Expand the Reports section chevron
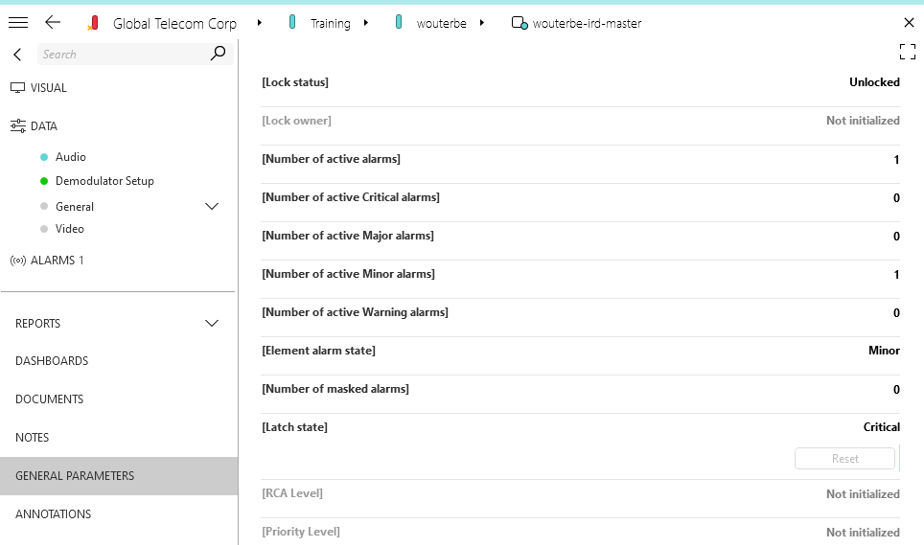The image size is (924, 545). [x=212, y=324]
